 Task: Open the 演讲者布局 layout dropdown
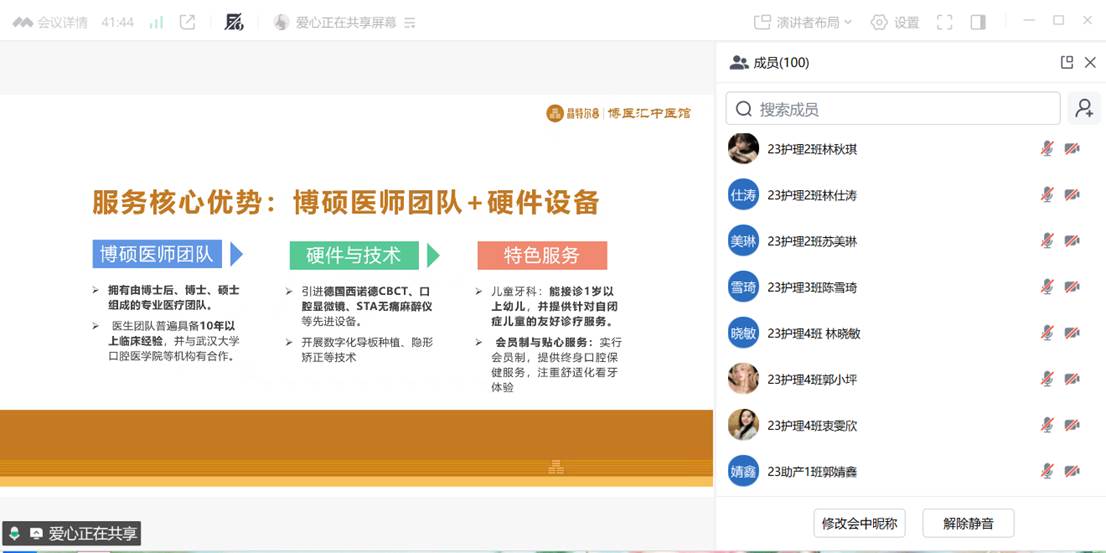(803, 23)
